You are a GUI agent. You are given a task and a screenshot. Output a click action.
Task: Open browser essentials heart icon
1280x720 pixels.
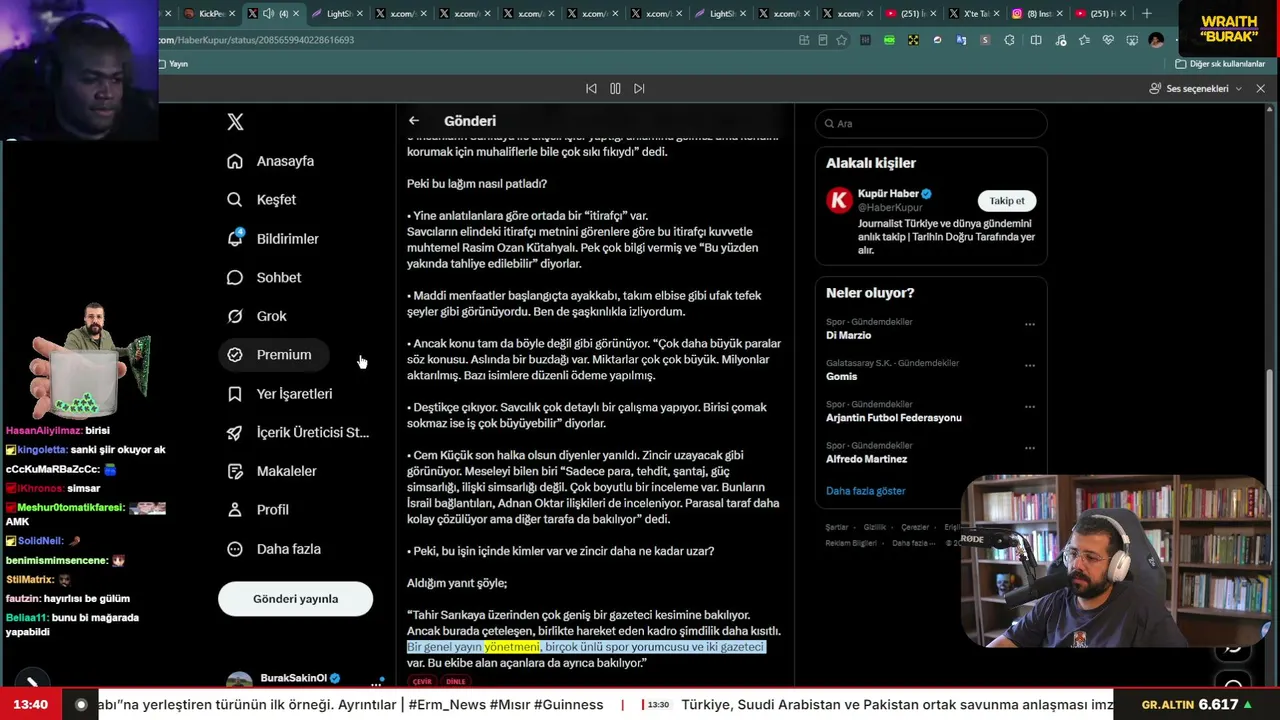(1108, 40)
